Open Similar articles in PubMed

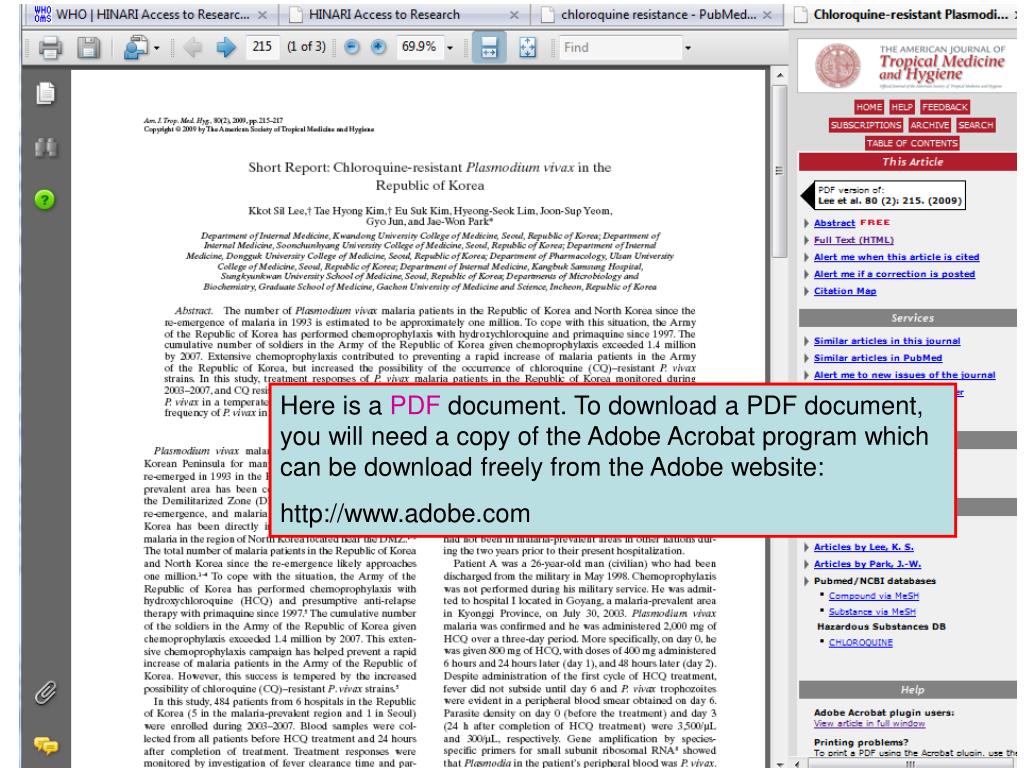[878, 358]
